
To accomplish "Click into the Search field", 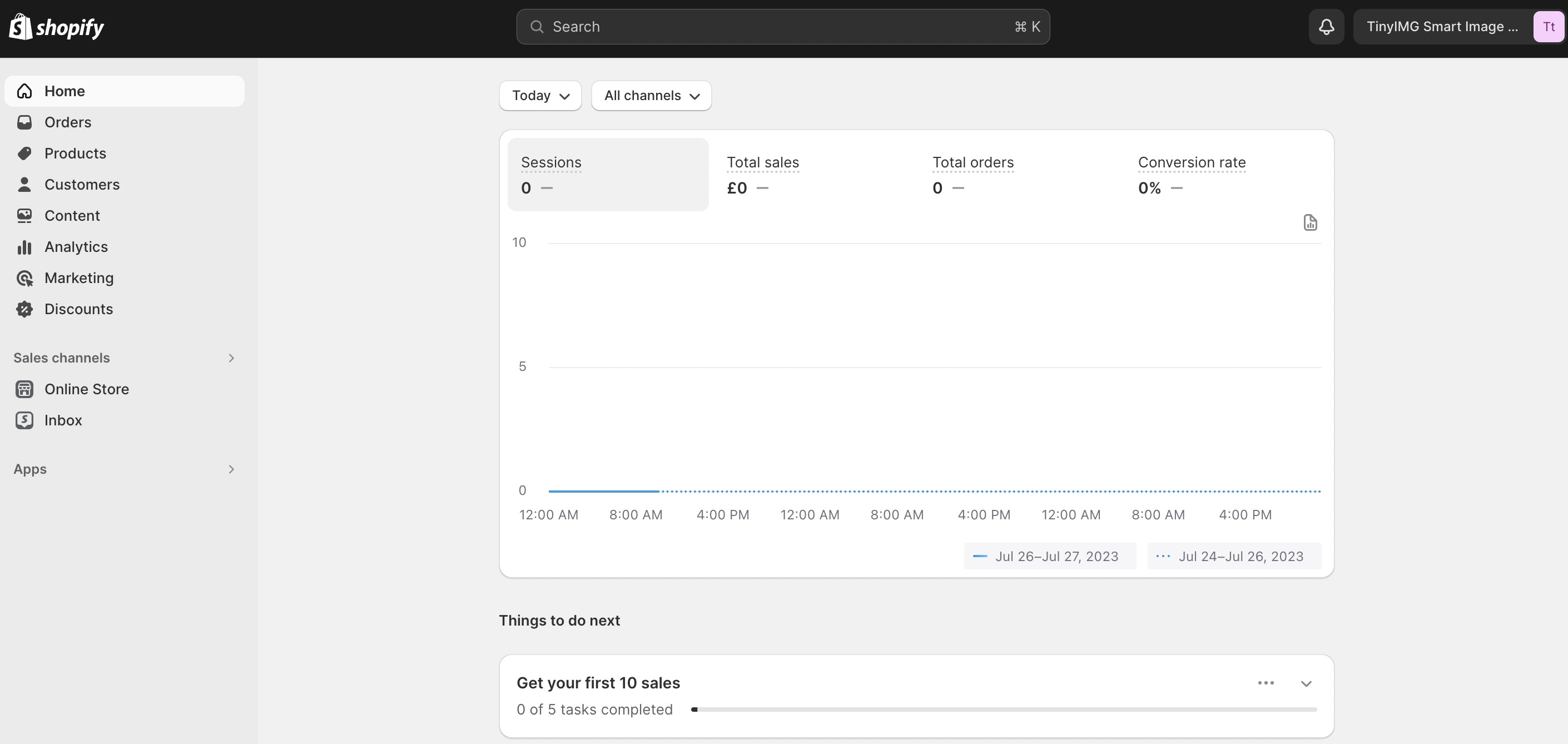I will (x=783, y=27).
